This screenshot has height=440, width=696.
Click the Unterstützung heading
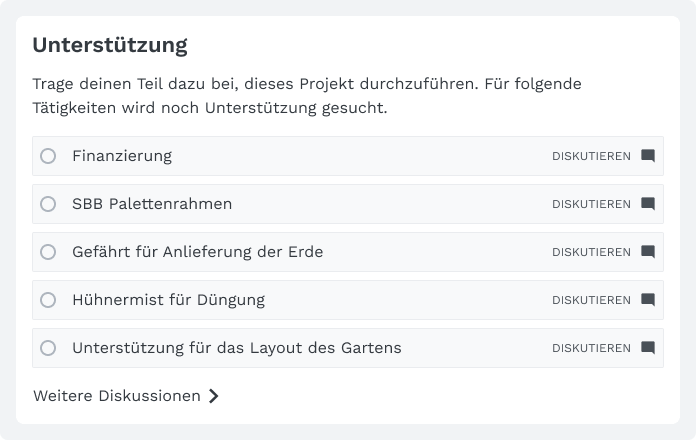(x=110, y=45)
